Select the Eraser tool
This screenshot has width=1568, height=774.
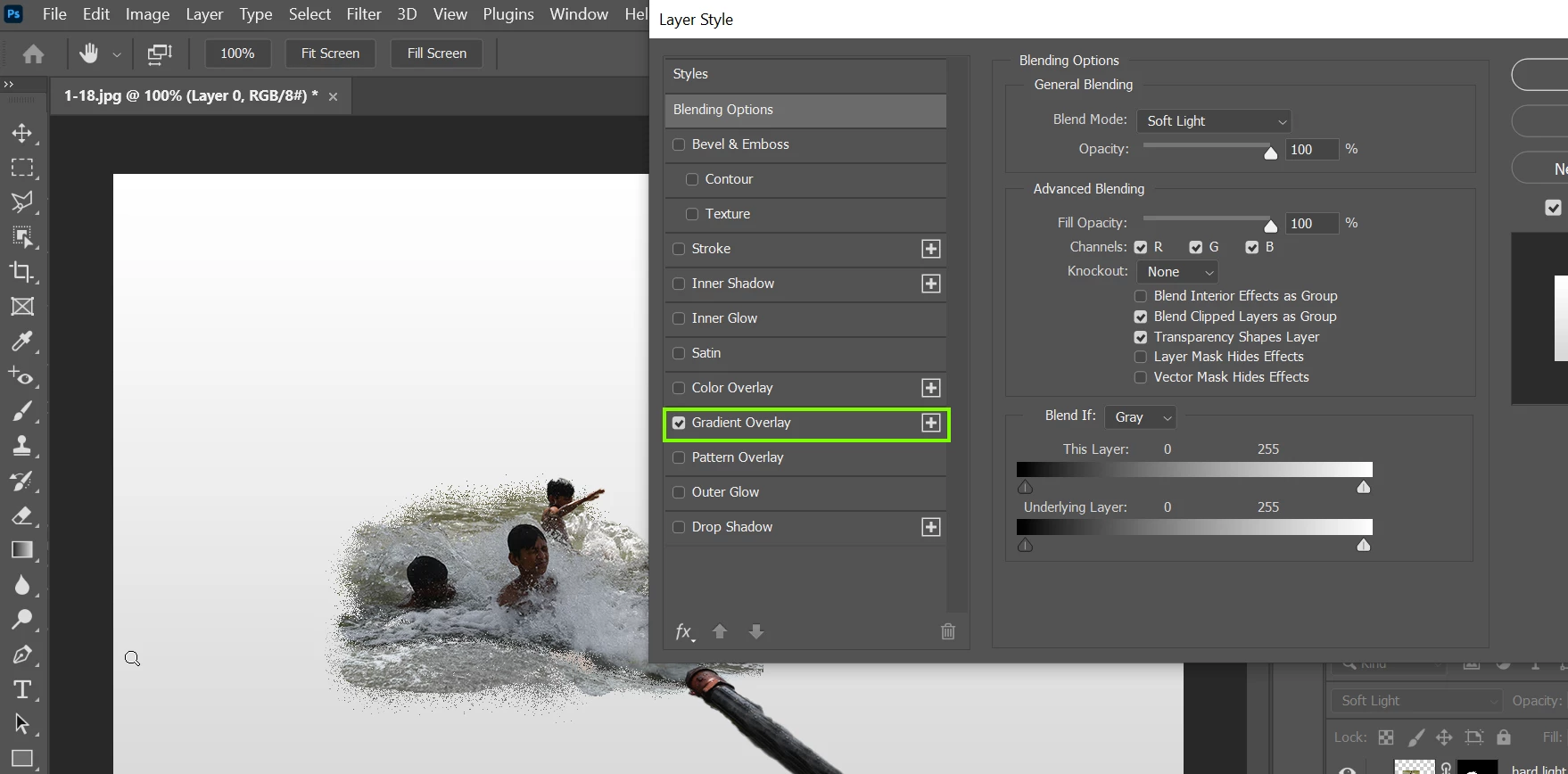coord(22,515)
